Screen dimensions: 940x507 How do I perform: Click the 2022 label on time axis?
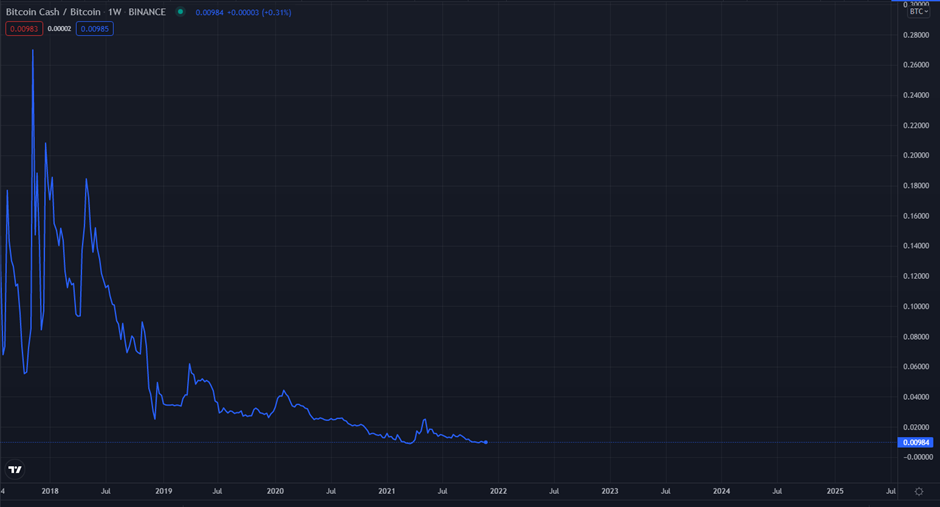(x=498, y=491)
